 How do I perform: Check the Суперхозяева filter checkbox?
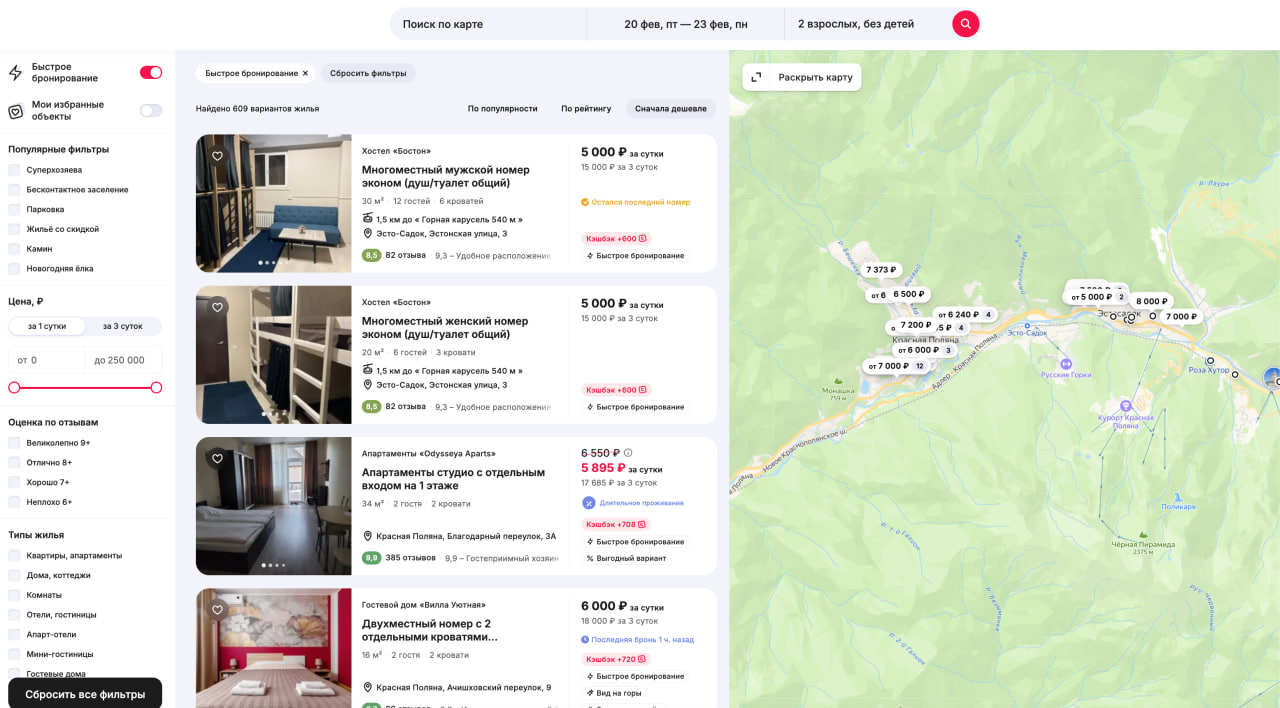click(x=14, y=170)
